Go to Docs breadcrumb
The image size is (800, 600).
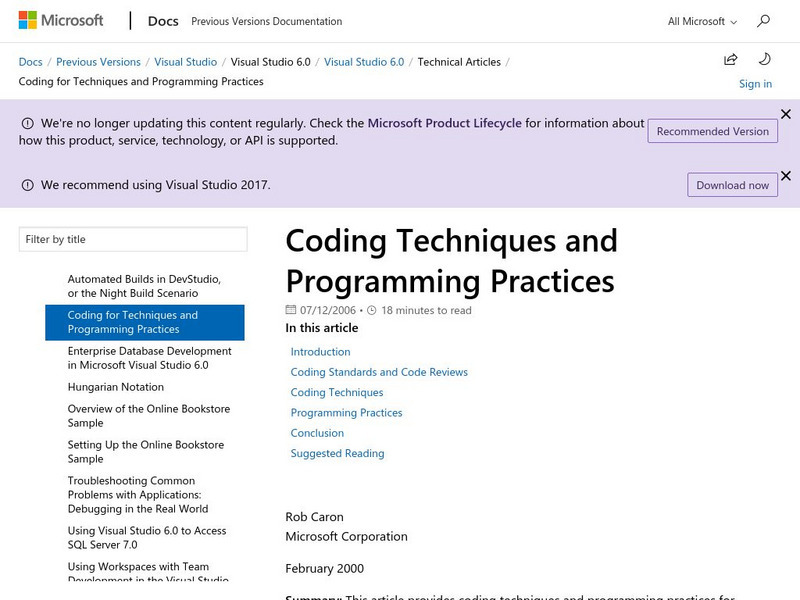click(31, 62)
